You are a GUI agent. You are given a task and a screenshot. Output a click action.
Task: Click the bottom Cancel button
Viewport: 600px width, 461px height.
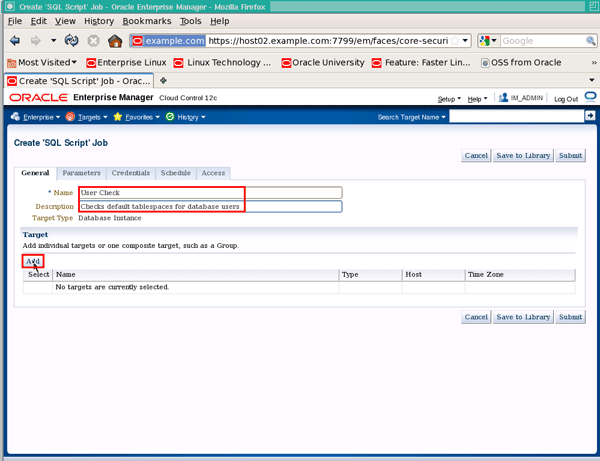[476, 317]
